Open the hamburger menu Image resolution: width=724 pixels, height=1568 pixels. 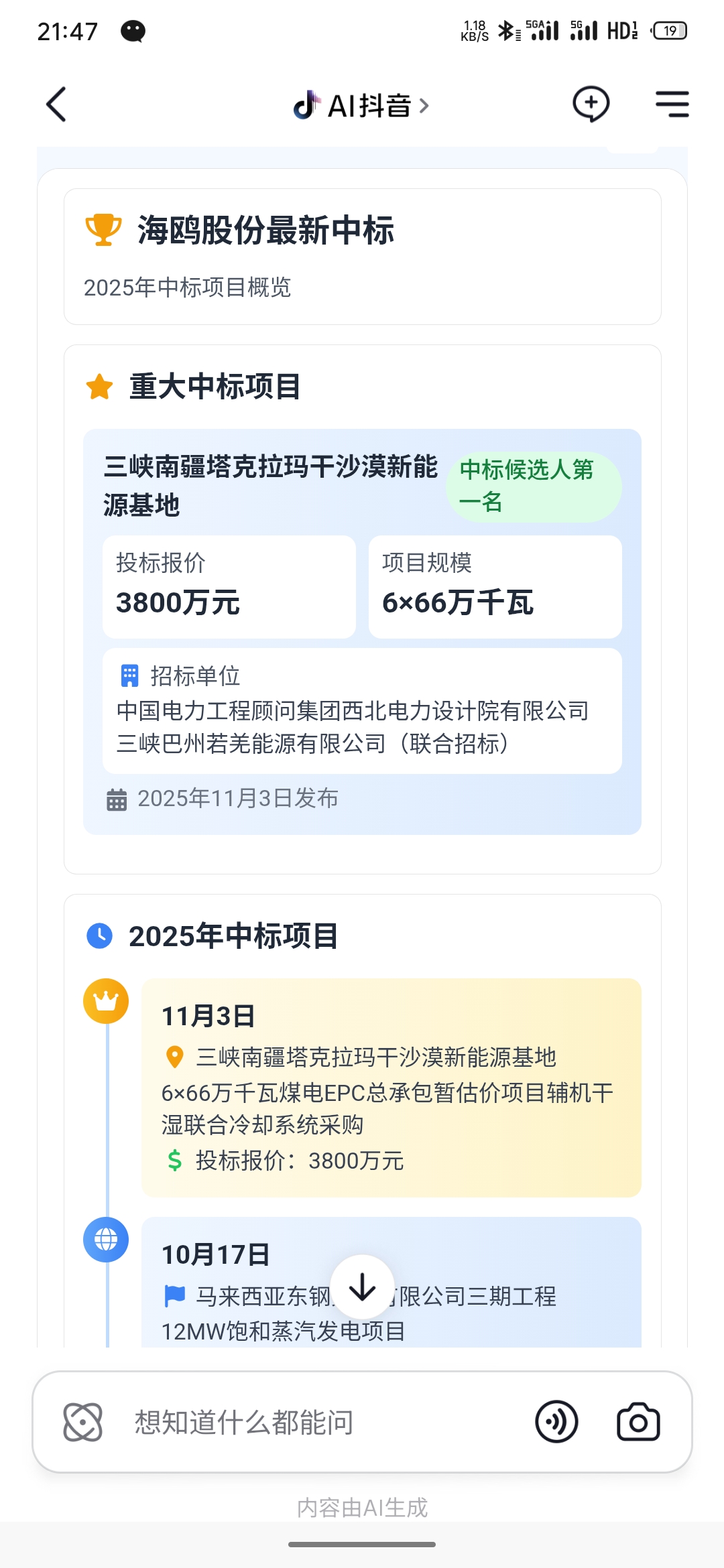click(672, 105)
